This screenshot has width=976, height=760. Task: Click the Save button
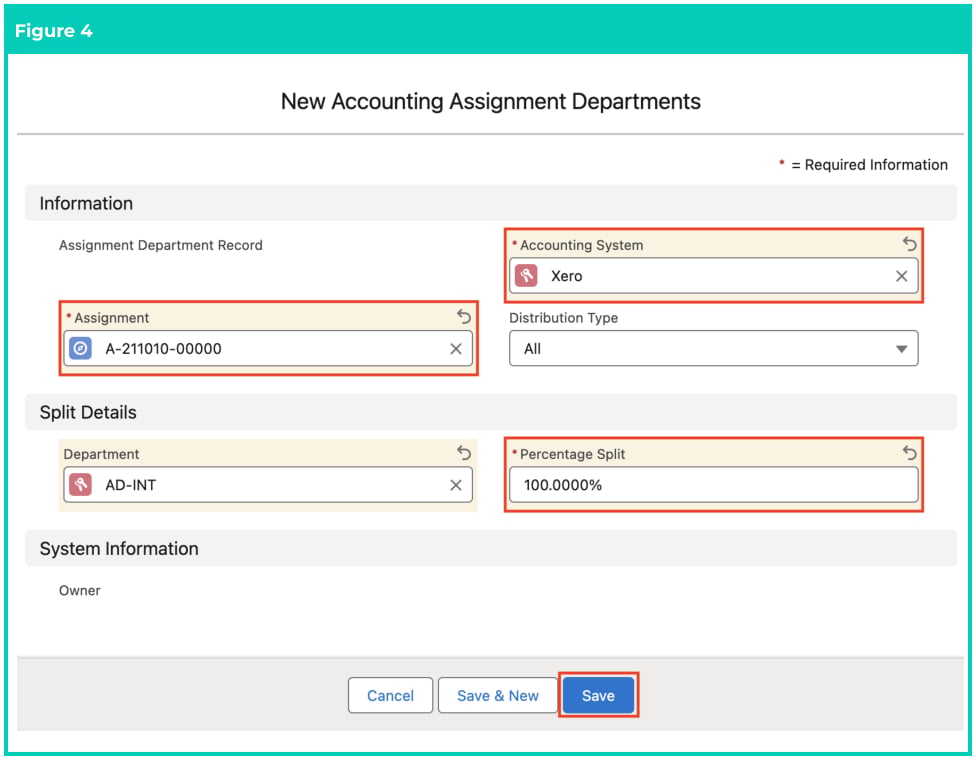tap(598, 695)
